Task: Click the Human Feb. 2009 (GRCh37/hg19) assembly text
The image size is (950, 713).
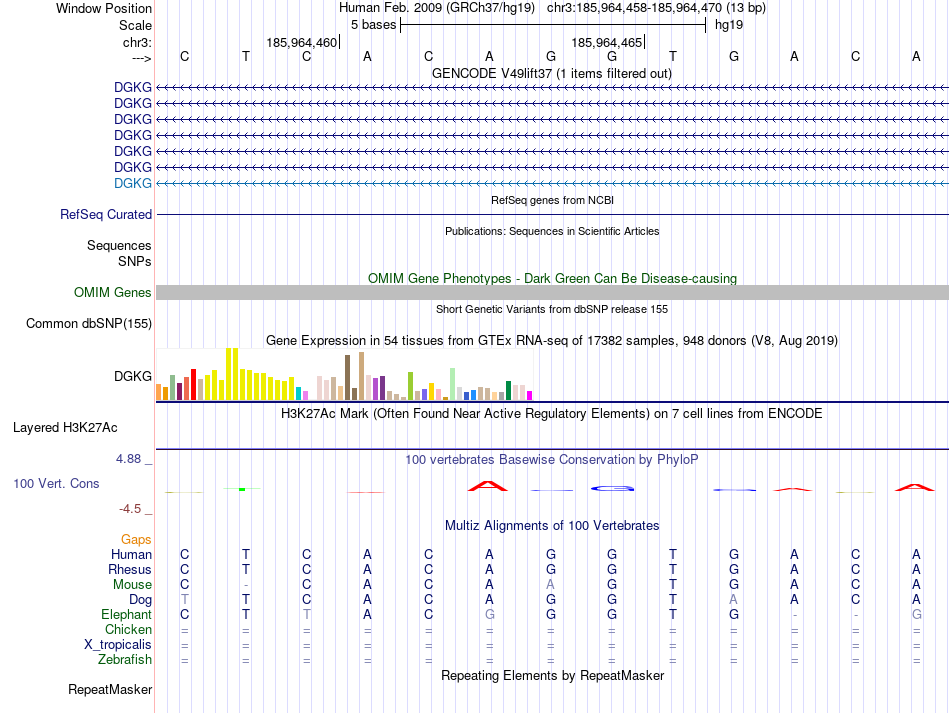Action: (437, 8)
